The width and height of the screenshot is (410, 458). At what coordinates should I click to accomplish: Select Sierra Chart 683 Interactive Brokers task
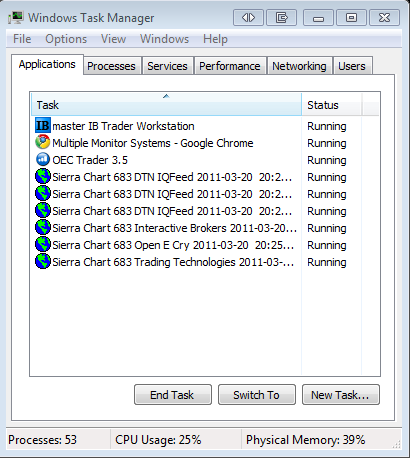pos(166,228)
